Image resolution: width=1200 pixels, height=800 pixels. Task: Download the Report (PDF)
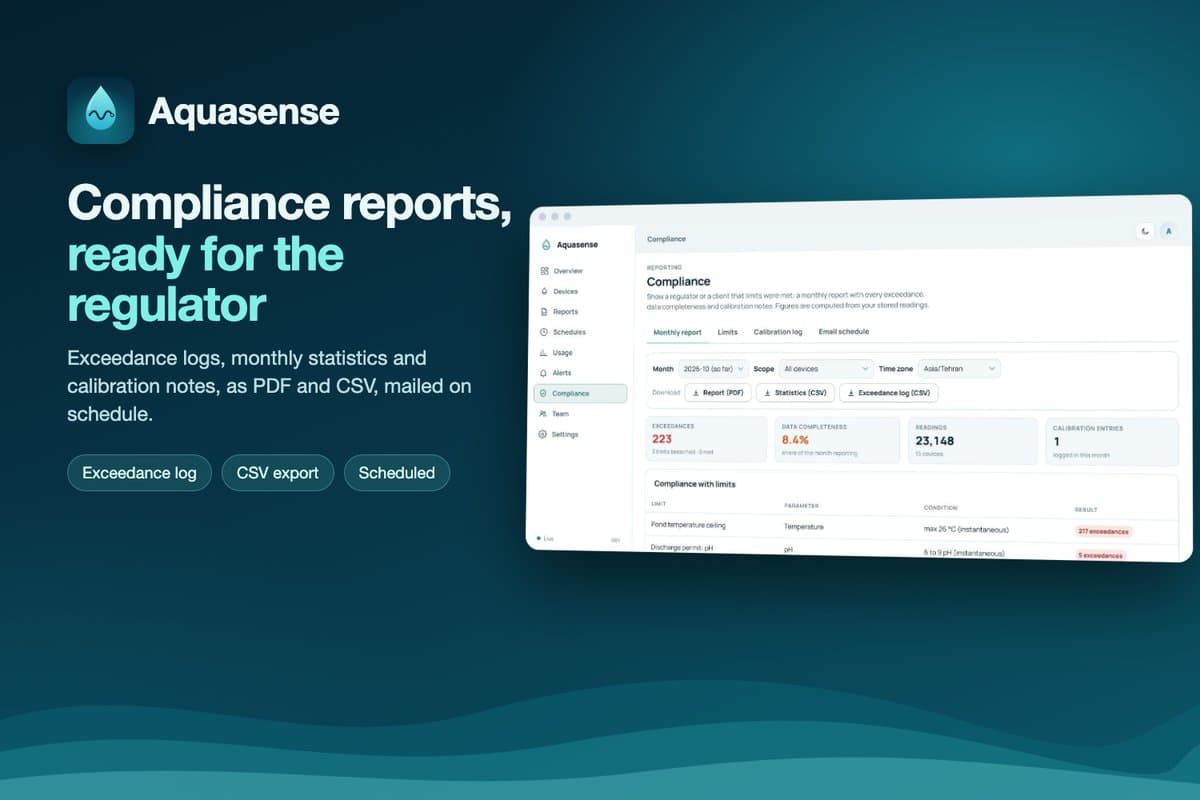pyautogui.click(x=718, y=393)
